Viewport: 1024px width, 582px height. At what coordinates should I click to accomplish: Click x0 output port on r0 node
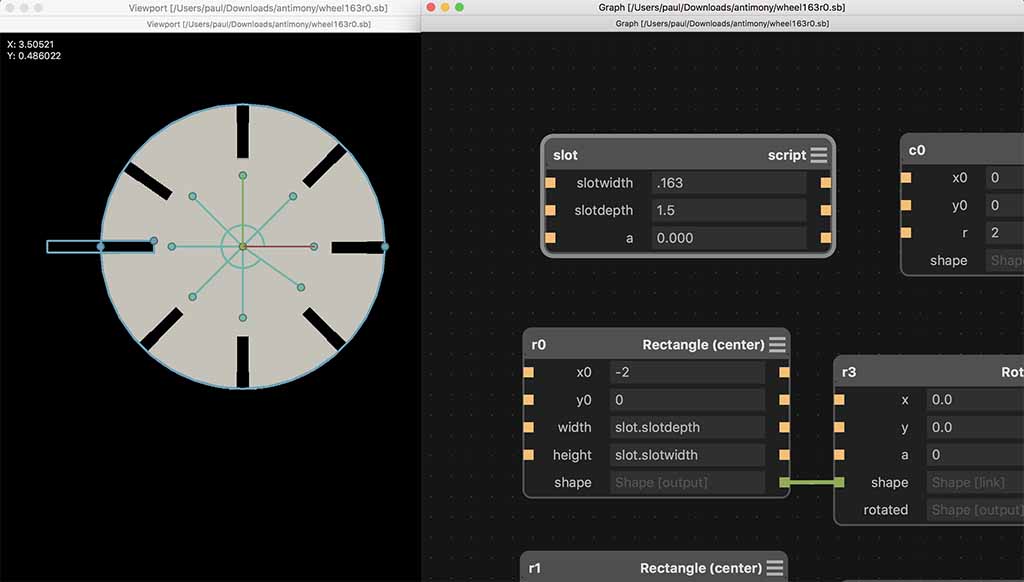(784, 372)
